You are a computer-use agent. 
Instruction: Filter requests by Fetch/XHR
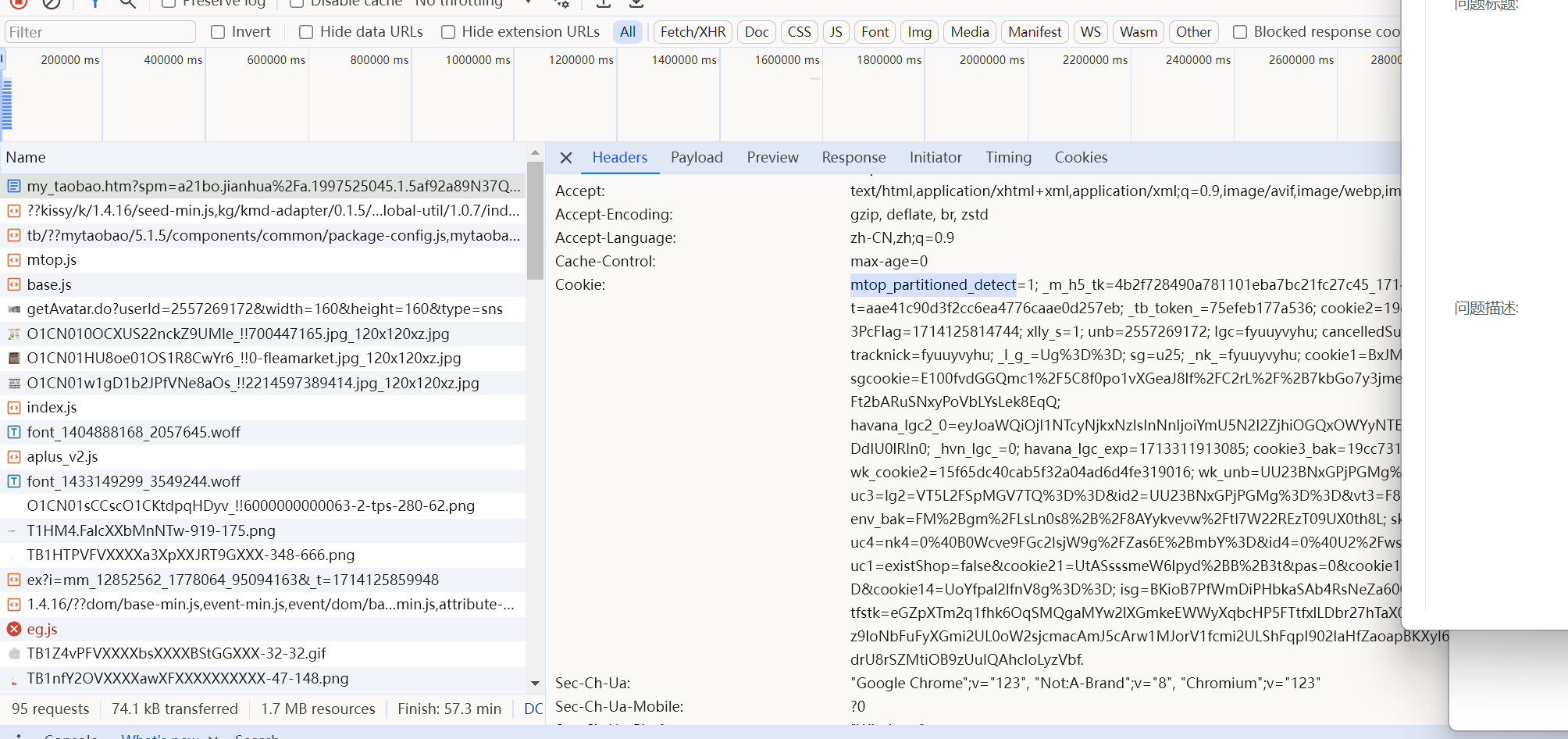click(x=693, y=32)
